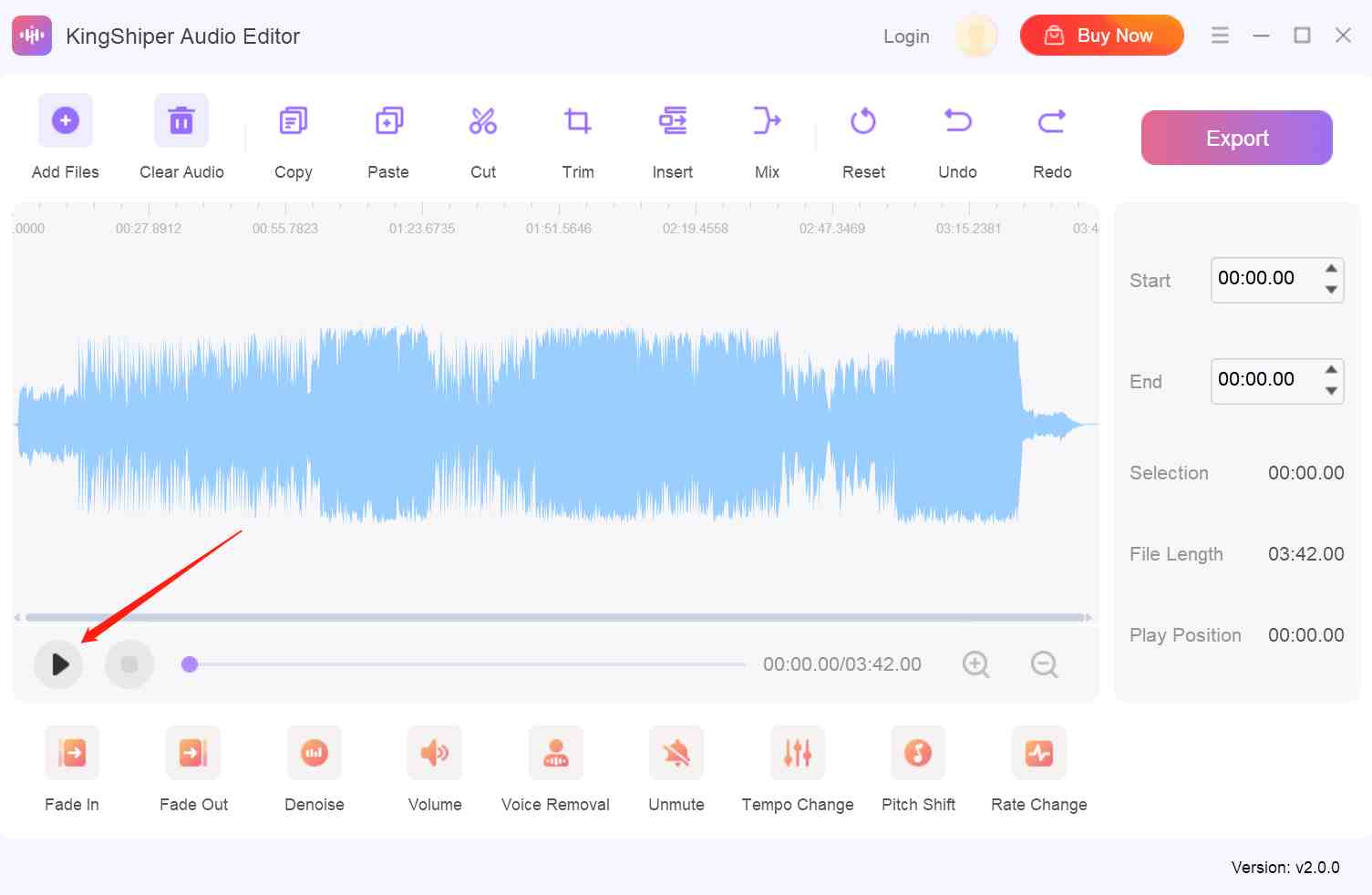Click the Export button

click(x=1237, y=138)
